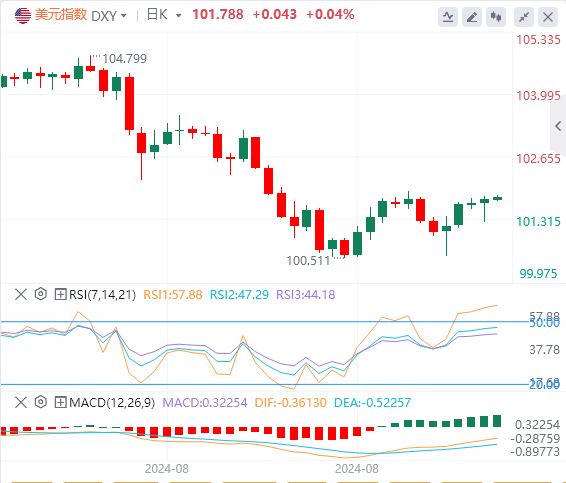The image size is (566, 483).
Task: Click the RSI(7,14,21) label
Action: tap(103, 295)
